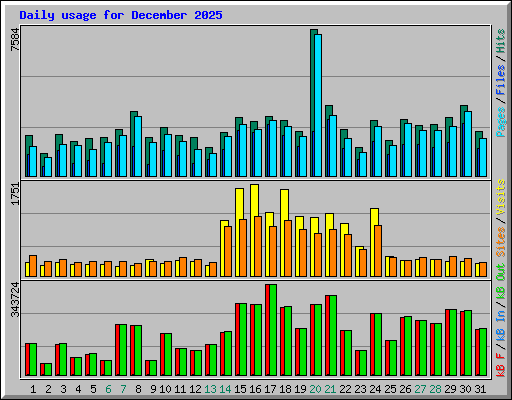512x400 pixels.
Task: Click day label 22 on the x-axis
Action: (x=345, y=389)
